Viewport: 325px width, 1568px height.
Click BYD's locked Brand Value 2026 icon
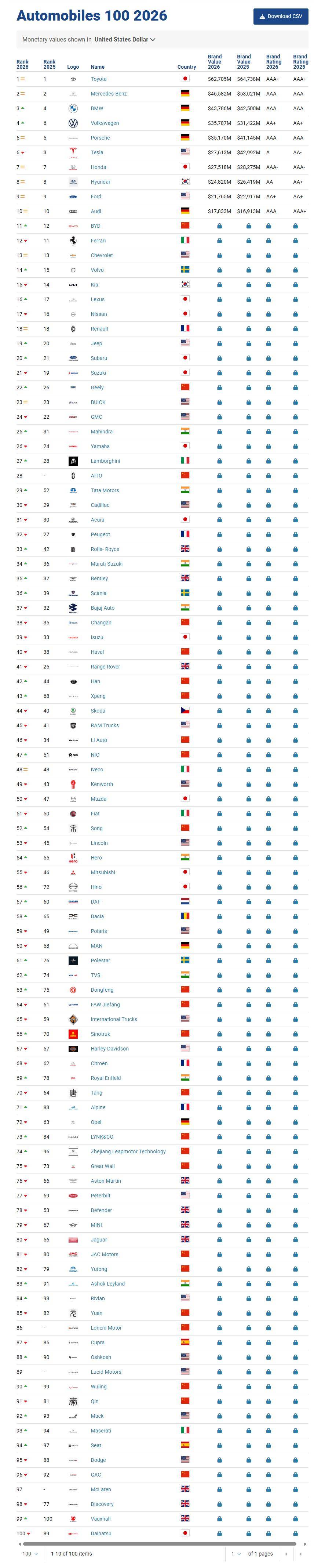[219, 226]
